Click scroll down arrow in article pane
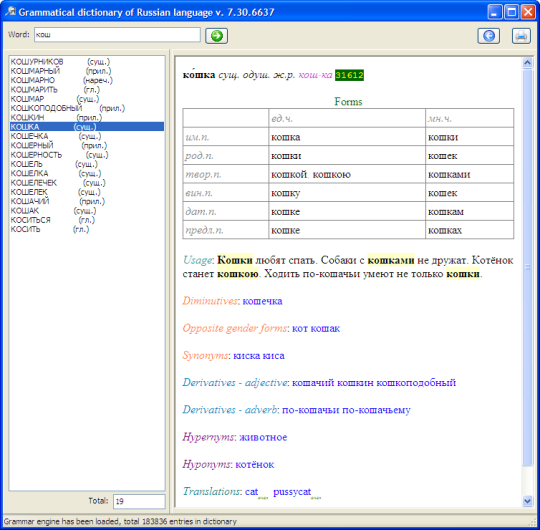The image size is (540, 530). [527, 501]
